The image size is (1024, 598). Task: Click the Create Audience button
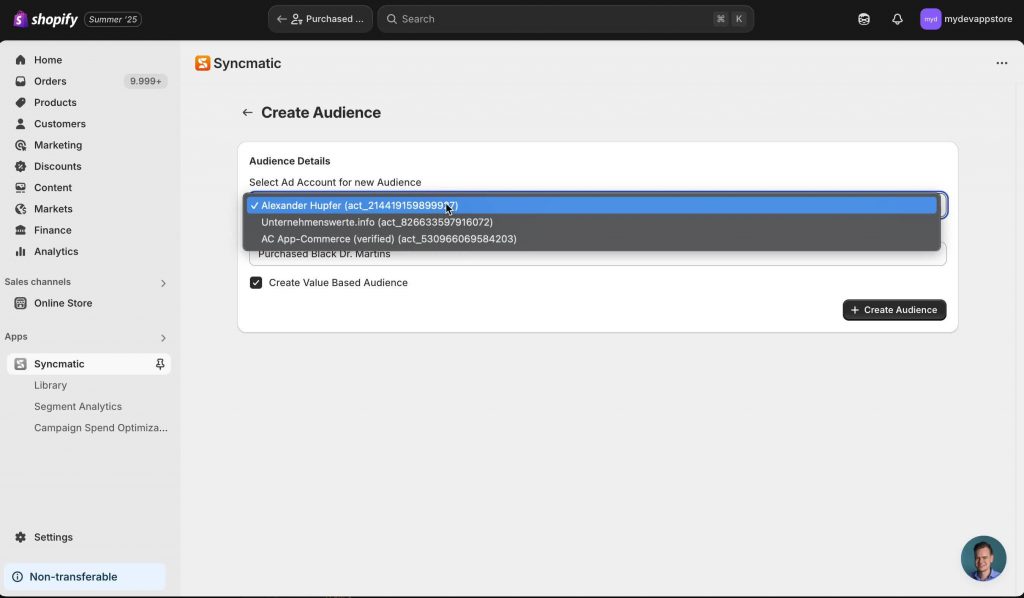pyautogui.click(x=894, y=310)
